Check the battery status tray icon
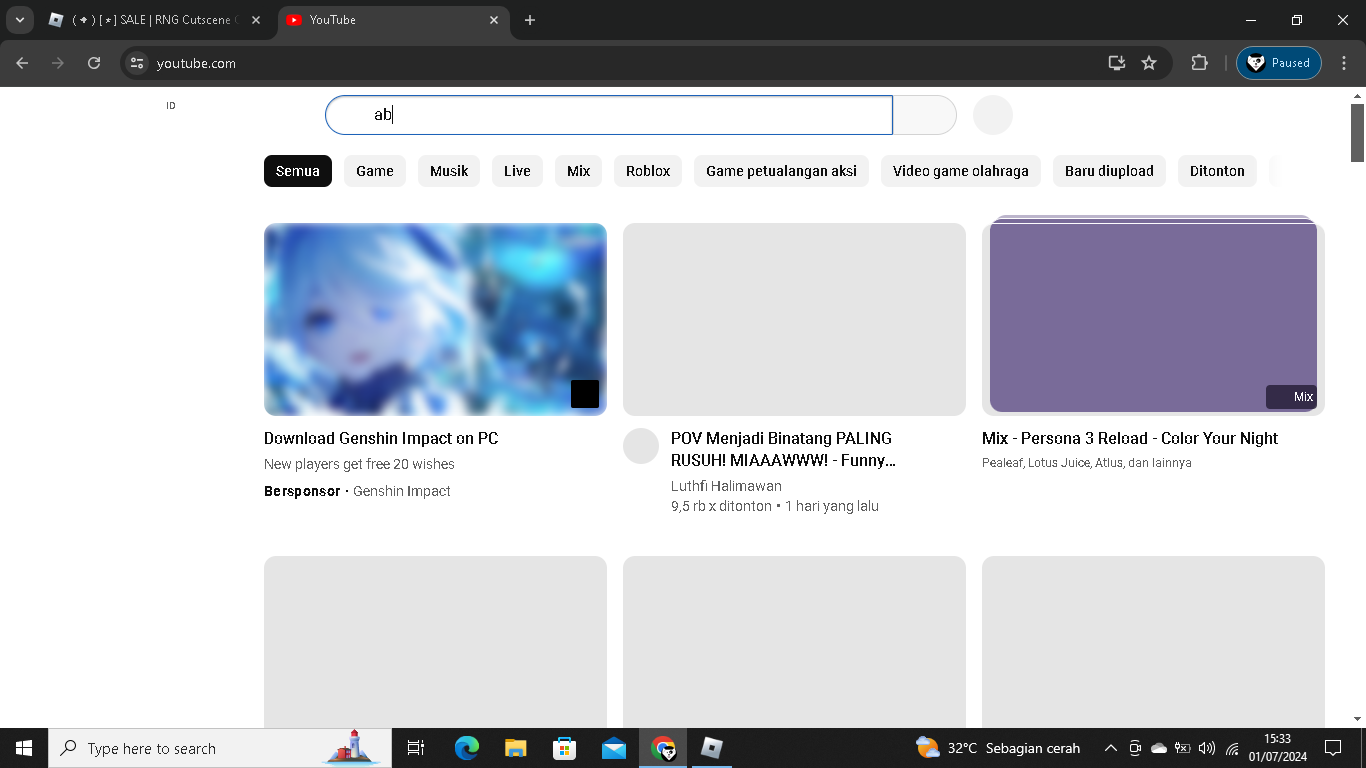This screenshot has width=1366, height=768. coord(1183,748)
